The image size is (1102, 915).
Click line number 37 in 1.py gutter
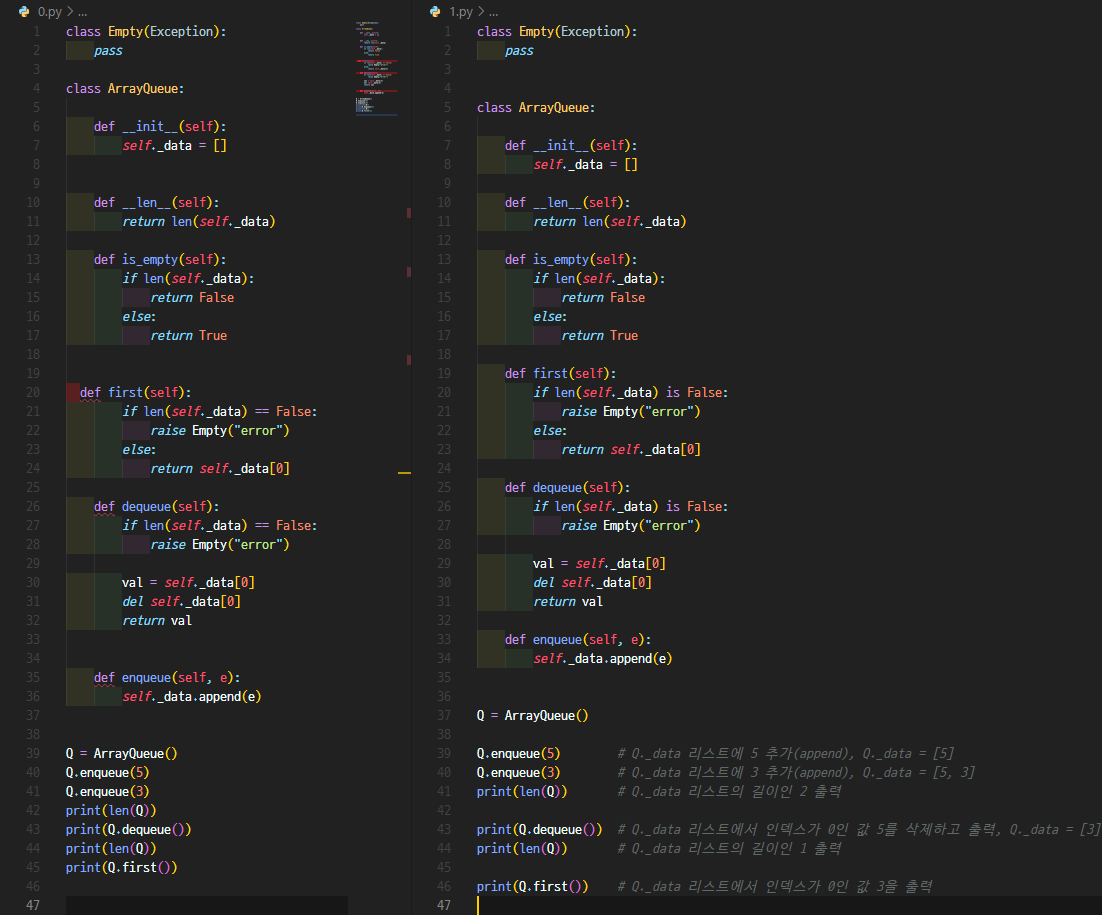click(443, 715)
